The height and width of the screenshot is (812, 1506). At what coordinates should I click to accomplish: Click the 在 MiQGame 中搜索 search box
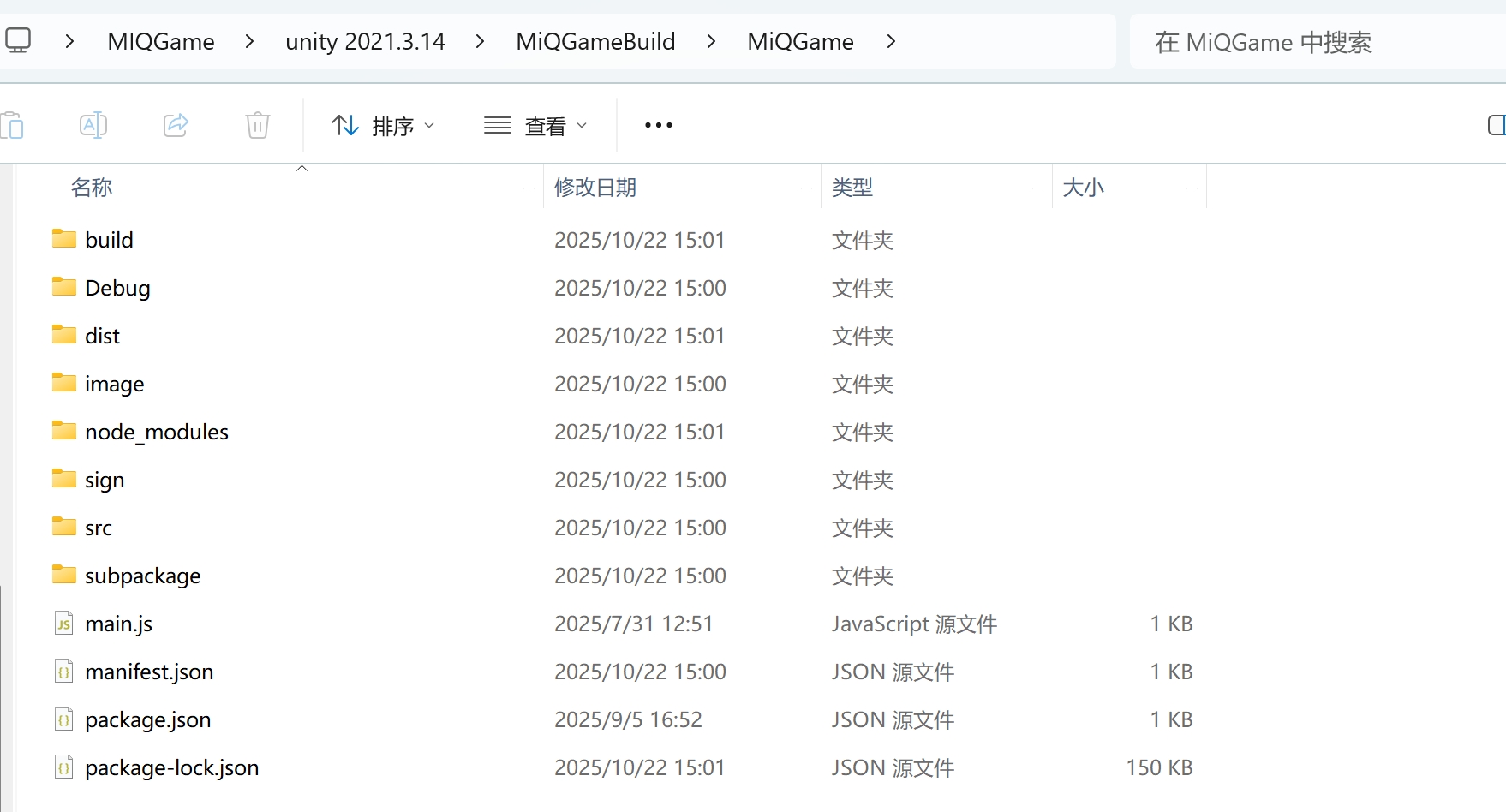pos(1311,42)
